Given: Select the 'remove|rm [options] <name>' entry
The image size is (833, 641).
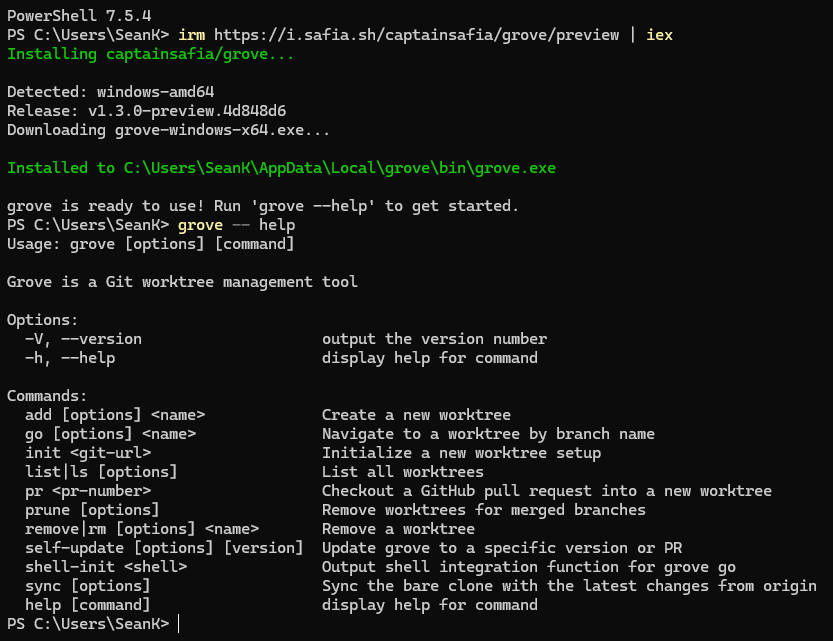Looking at the screenshot, I should [142, 529].
